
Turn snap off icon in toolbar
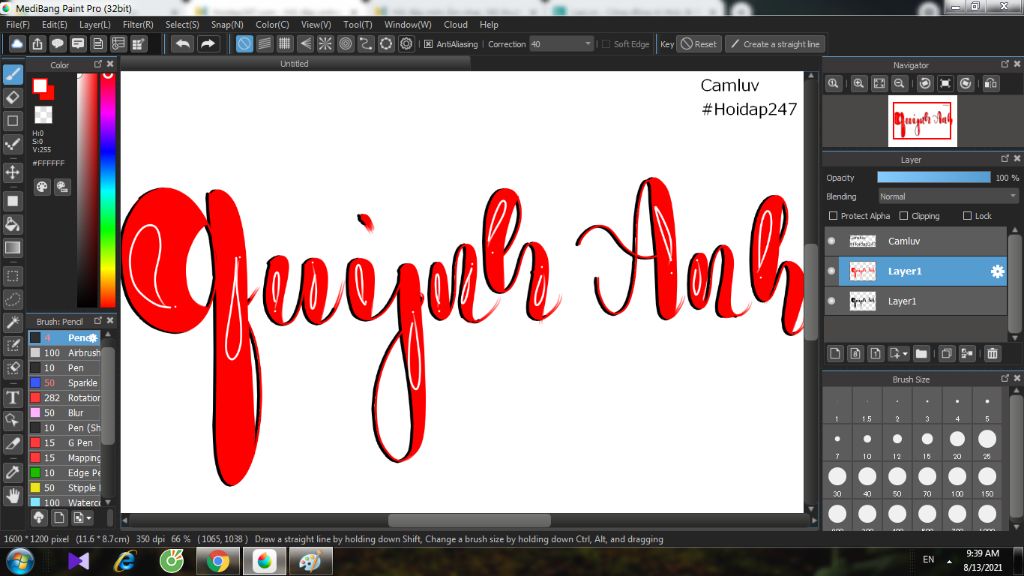coord(244,44)
